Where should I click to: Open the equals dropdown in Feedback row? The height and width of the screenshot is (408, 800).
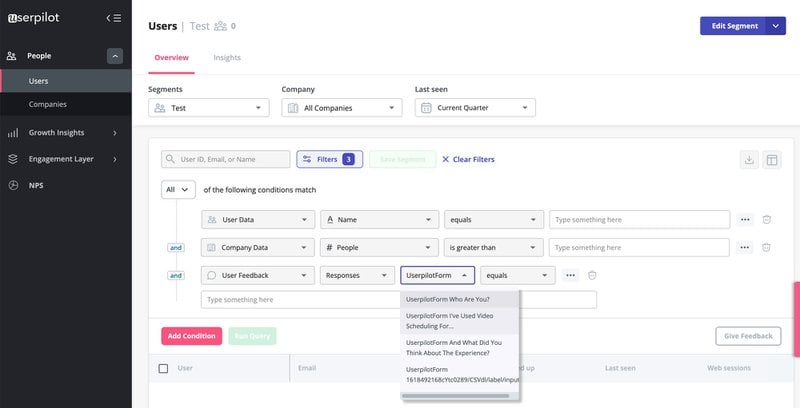[x=517, y=275]
